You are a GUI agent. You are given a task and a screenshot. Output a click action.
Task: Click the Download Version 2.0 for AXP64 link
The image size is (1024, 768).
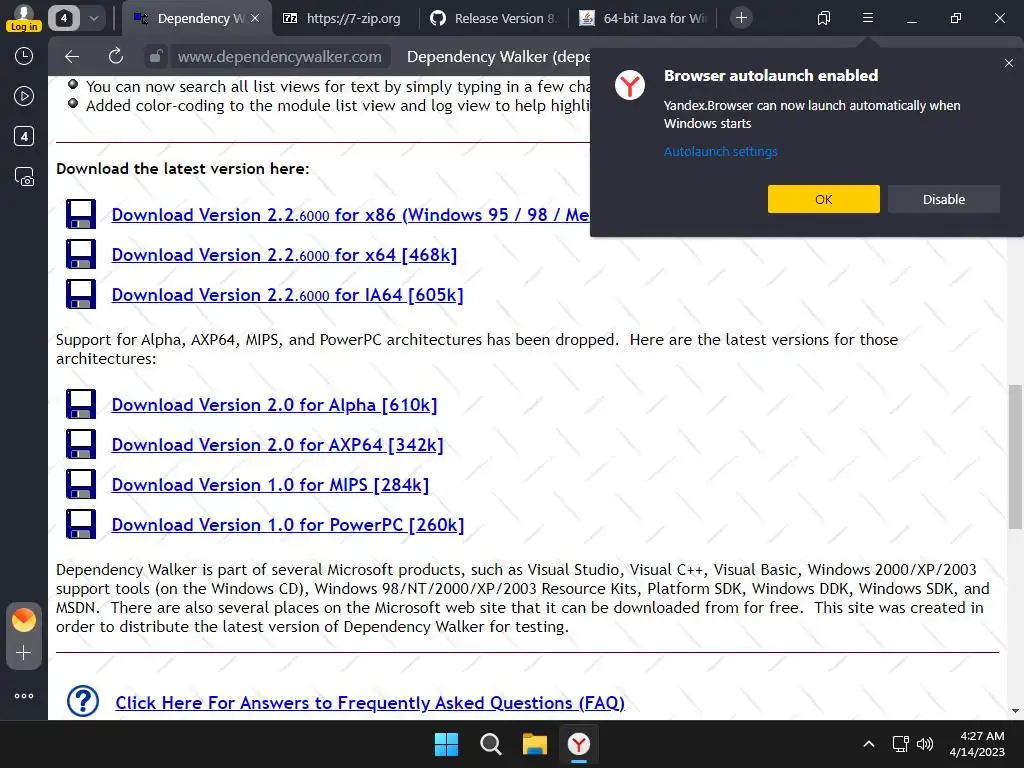tap(278, 445)
